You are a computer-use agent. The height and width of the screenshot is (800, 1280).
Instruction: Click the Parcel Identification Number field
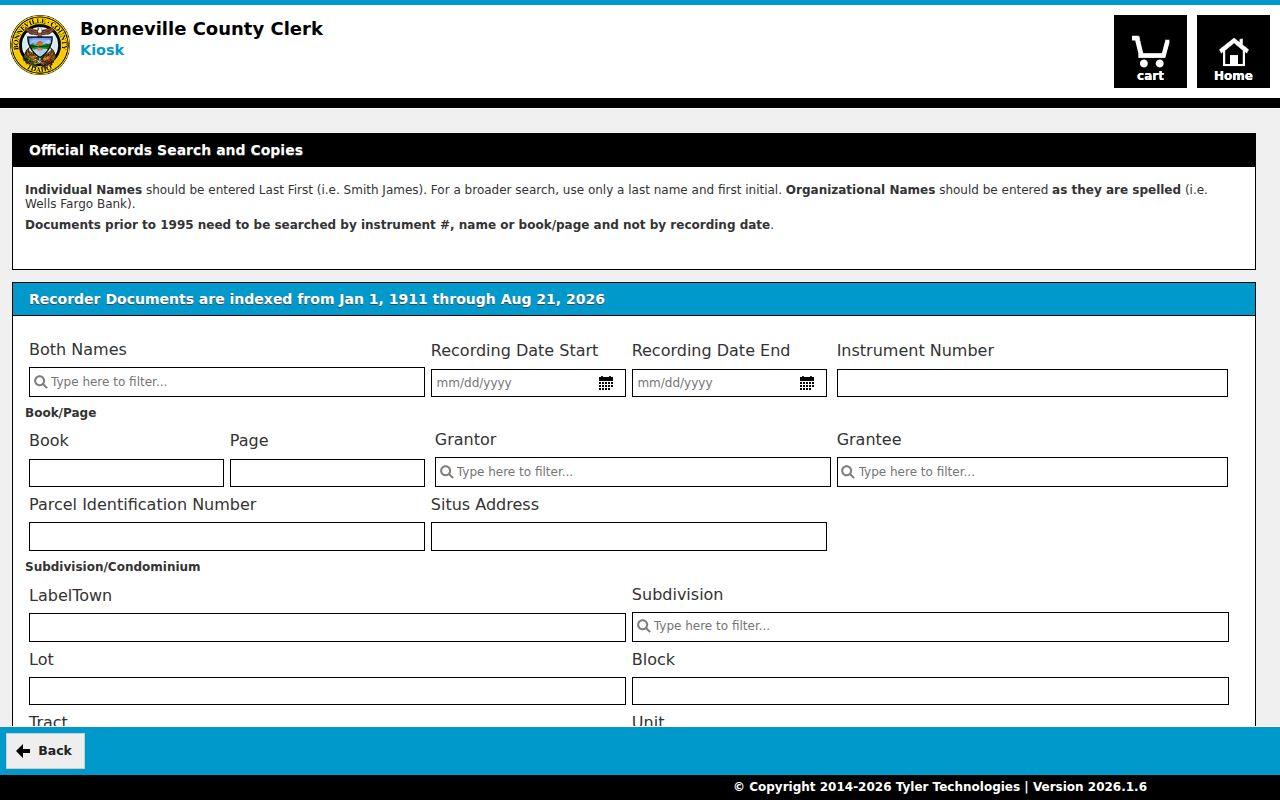[x=227, y=537]
